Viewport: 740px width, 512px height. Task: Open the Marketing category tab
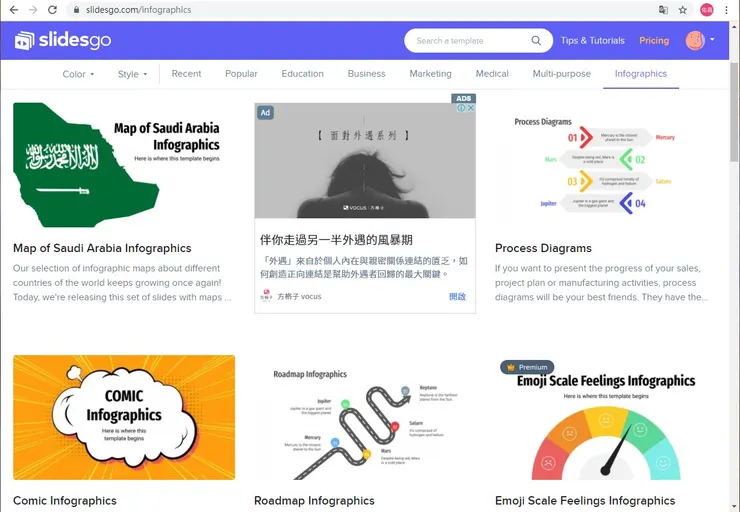(x=430, y=74)
